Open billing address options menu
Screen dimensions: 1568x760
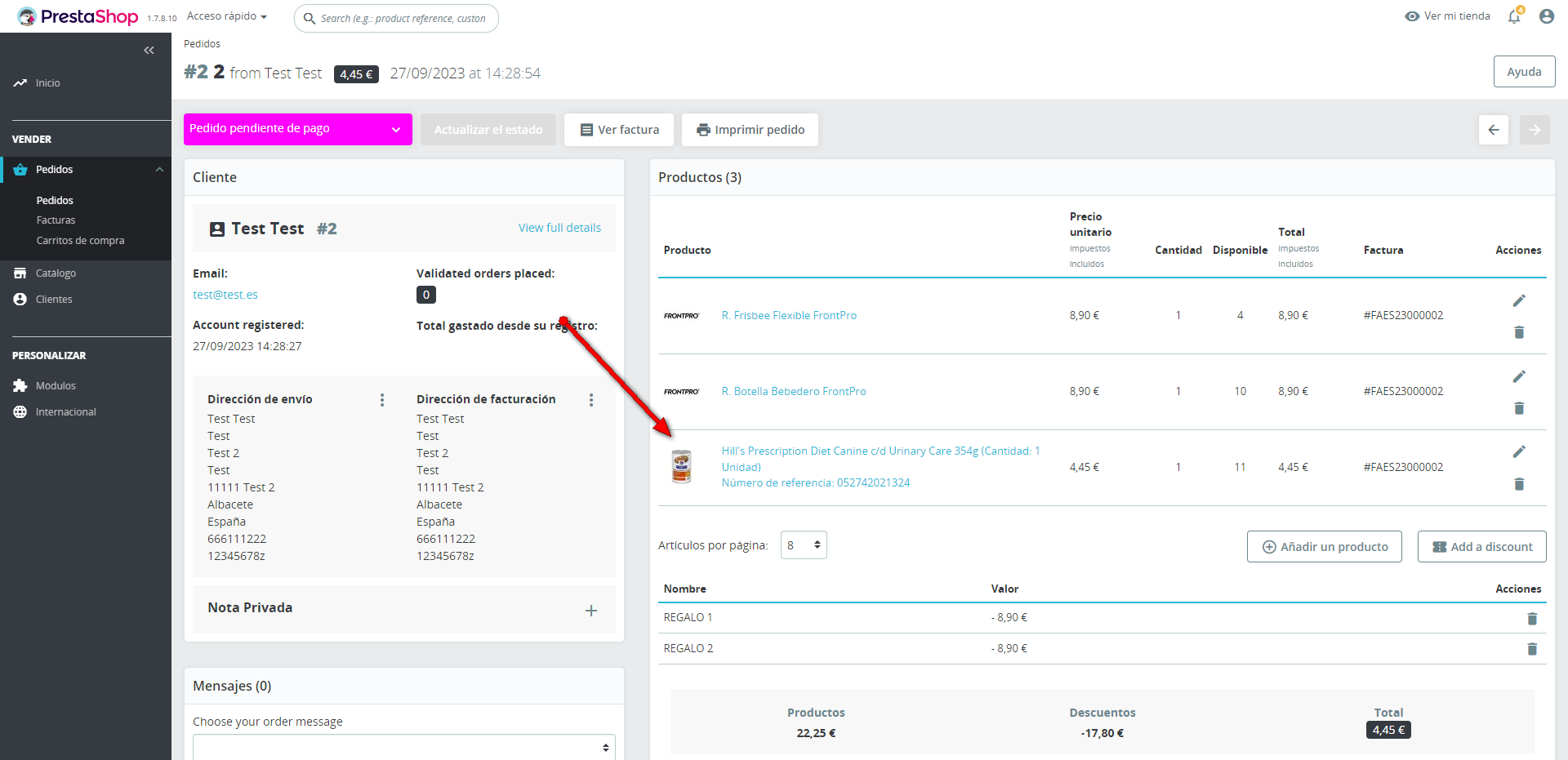591,400
